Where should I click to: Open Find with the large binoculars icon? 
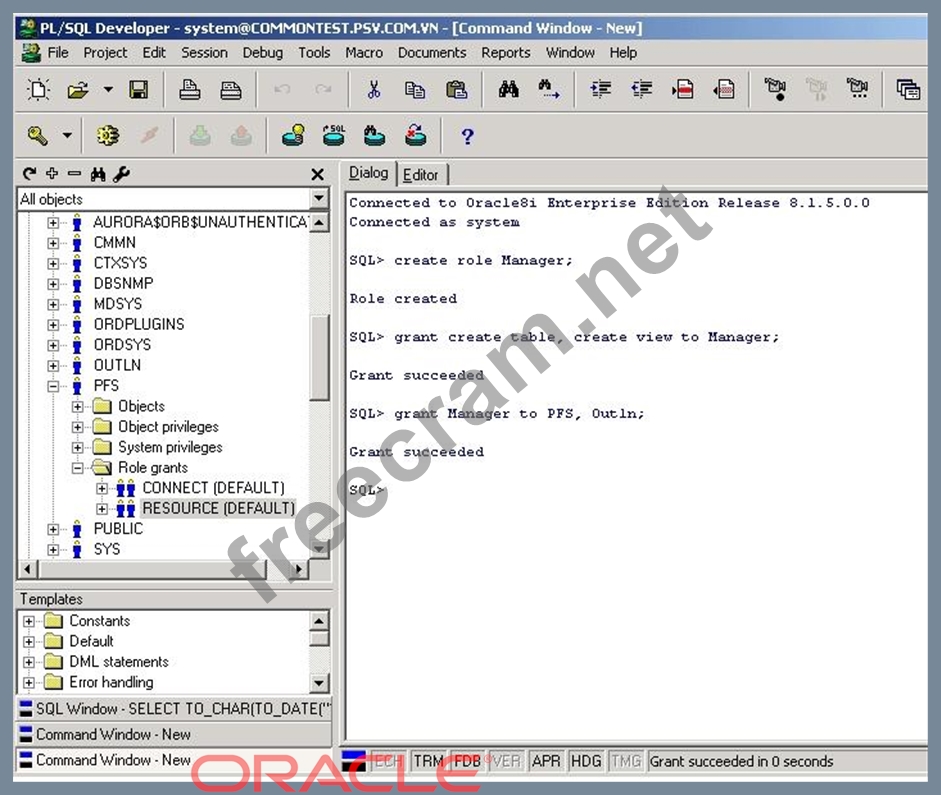coord(508,89)
